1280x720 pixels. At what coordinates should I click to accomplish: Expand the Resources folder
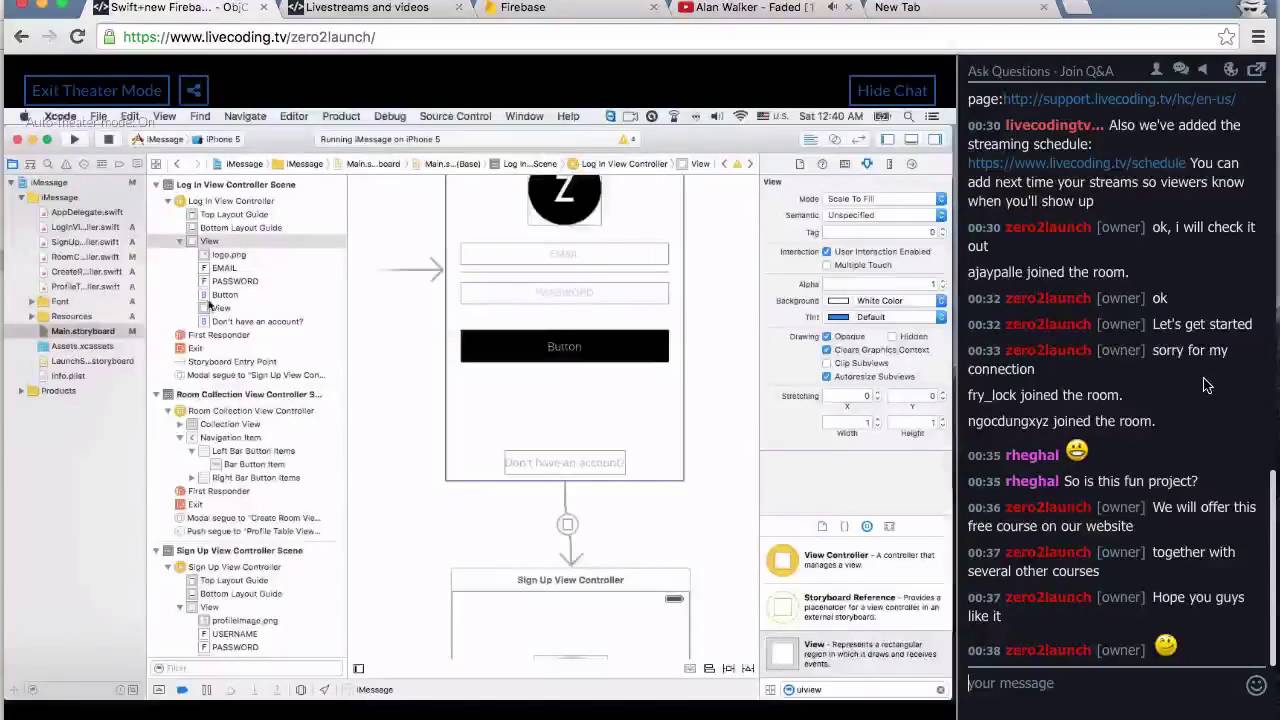31,317
